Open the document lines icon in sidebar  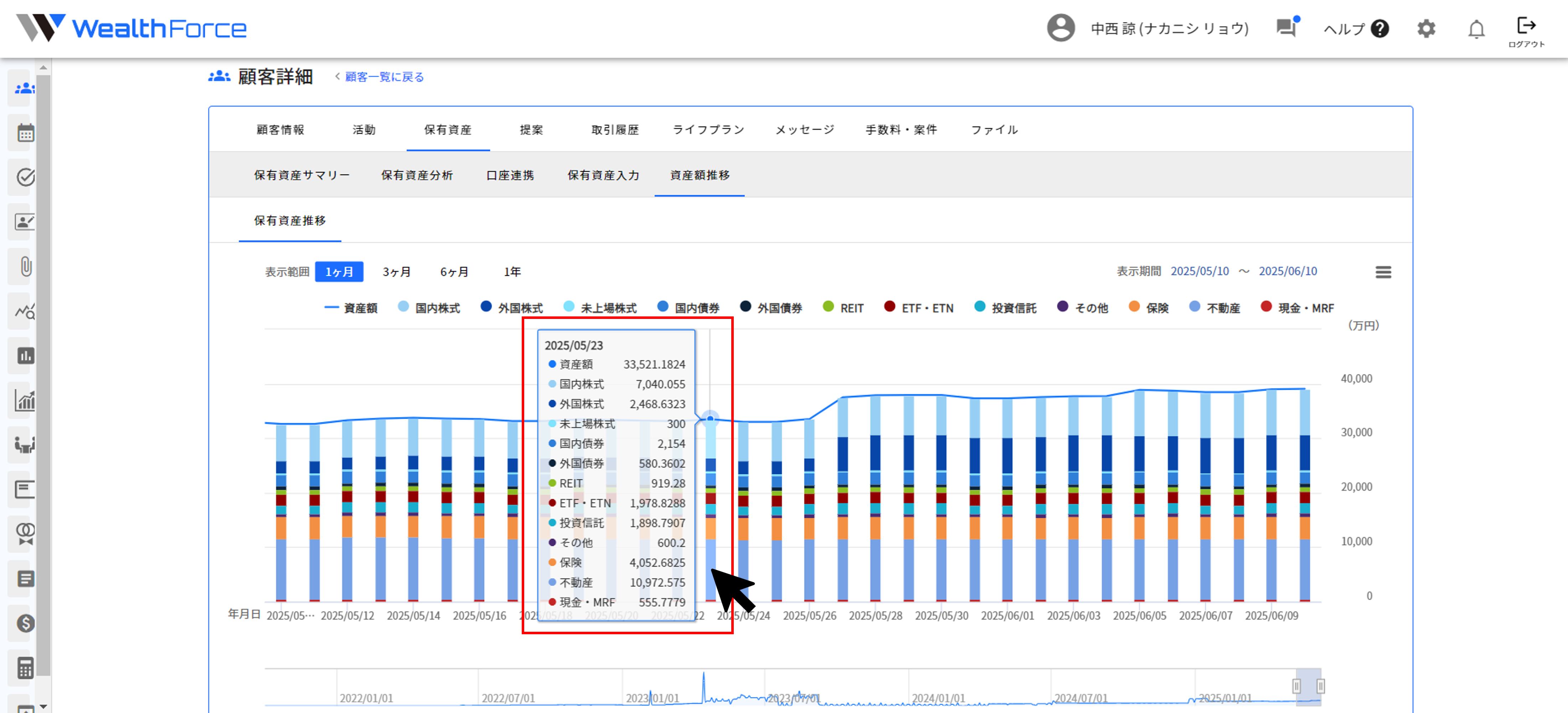click(25, 578)
